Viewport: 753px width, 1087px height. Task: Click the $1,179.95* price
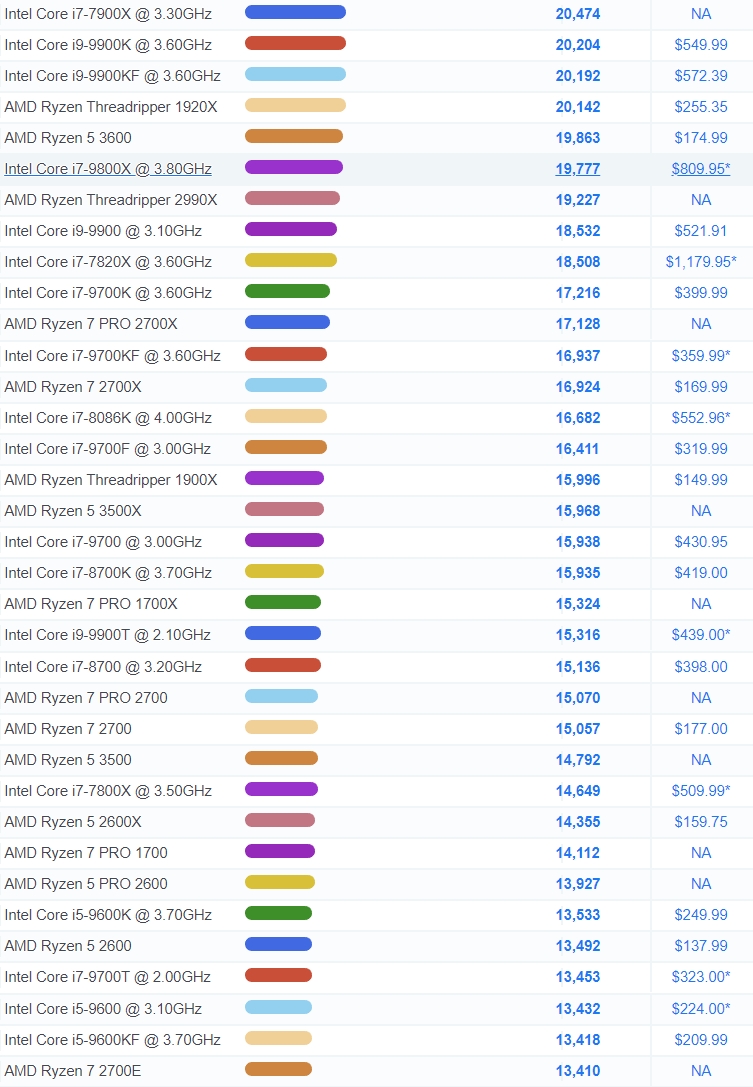pyautogui.click(x=700, y=262)
